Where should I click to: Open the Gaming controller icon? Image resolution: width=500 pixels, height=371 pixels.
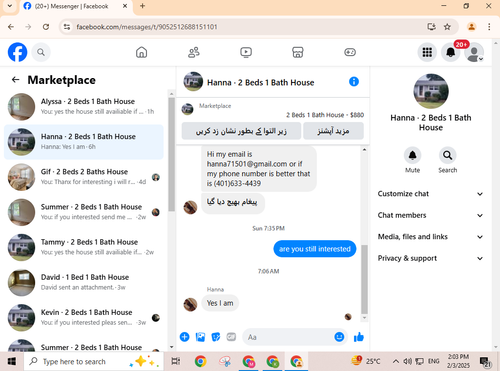pos(350,52)
